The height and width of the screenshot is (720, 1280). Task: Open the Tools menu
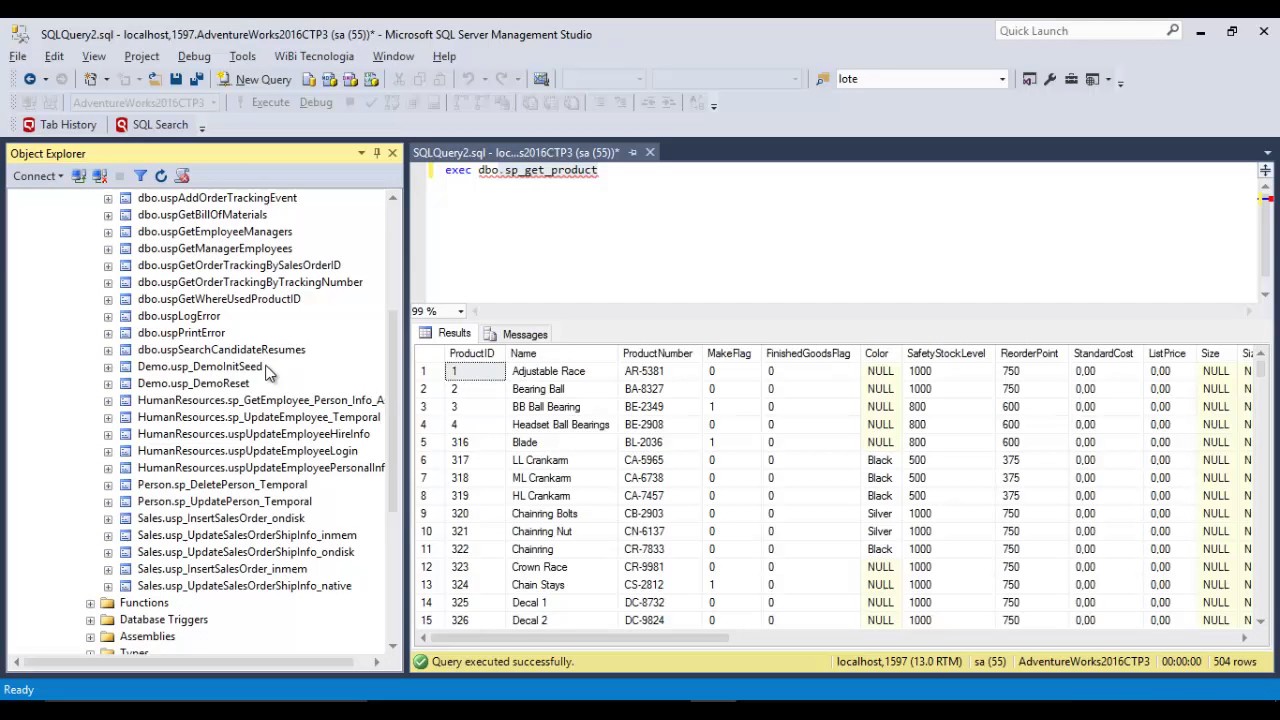[242, 56]
